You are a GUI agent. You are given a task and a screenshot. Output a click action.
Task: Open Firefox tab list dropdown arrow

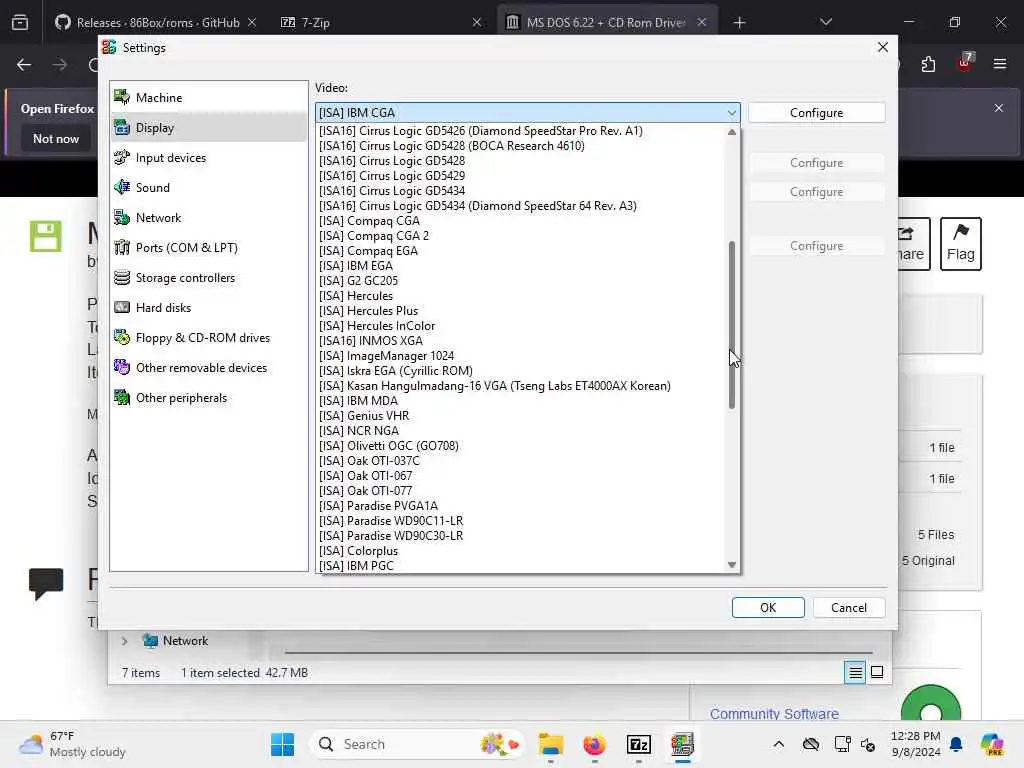pyautogui.click(x=825, y=22)
